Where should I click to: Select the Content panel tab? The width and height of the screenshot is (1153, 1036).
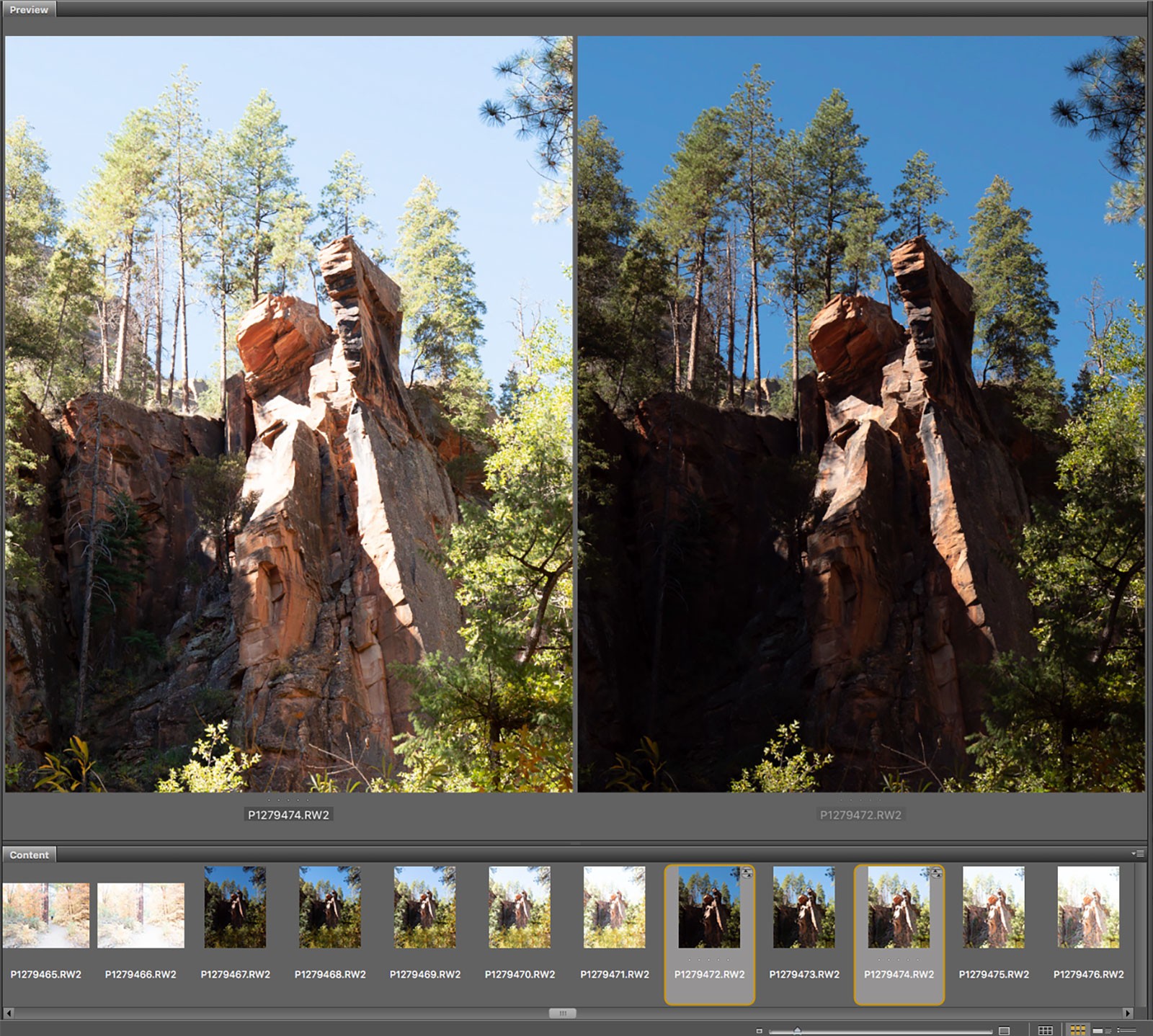click(x=29, y=854)
